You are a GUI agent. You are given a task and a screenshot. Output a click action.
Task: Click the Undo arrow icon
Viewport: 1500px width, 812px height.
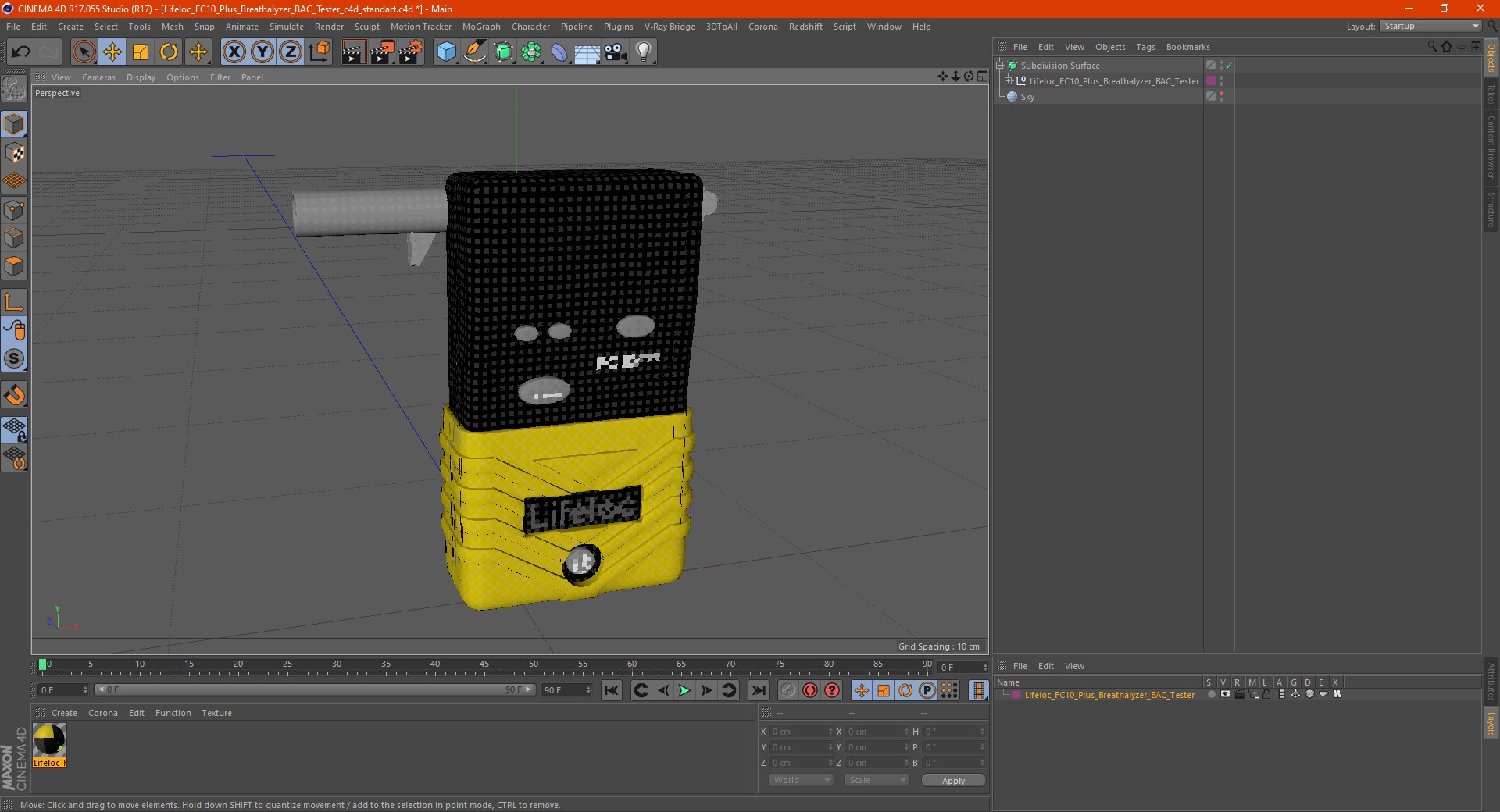(x=21, y=52)
